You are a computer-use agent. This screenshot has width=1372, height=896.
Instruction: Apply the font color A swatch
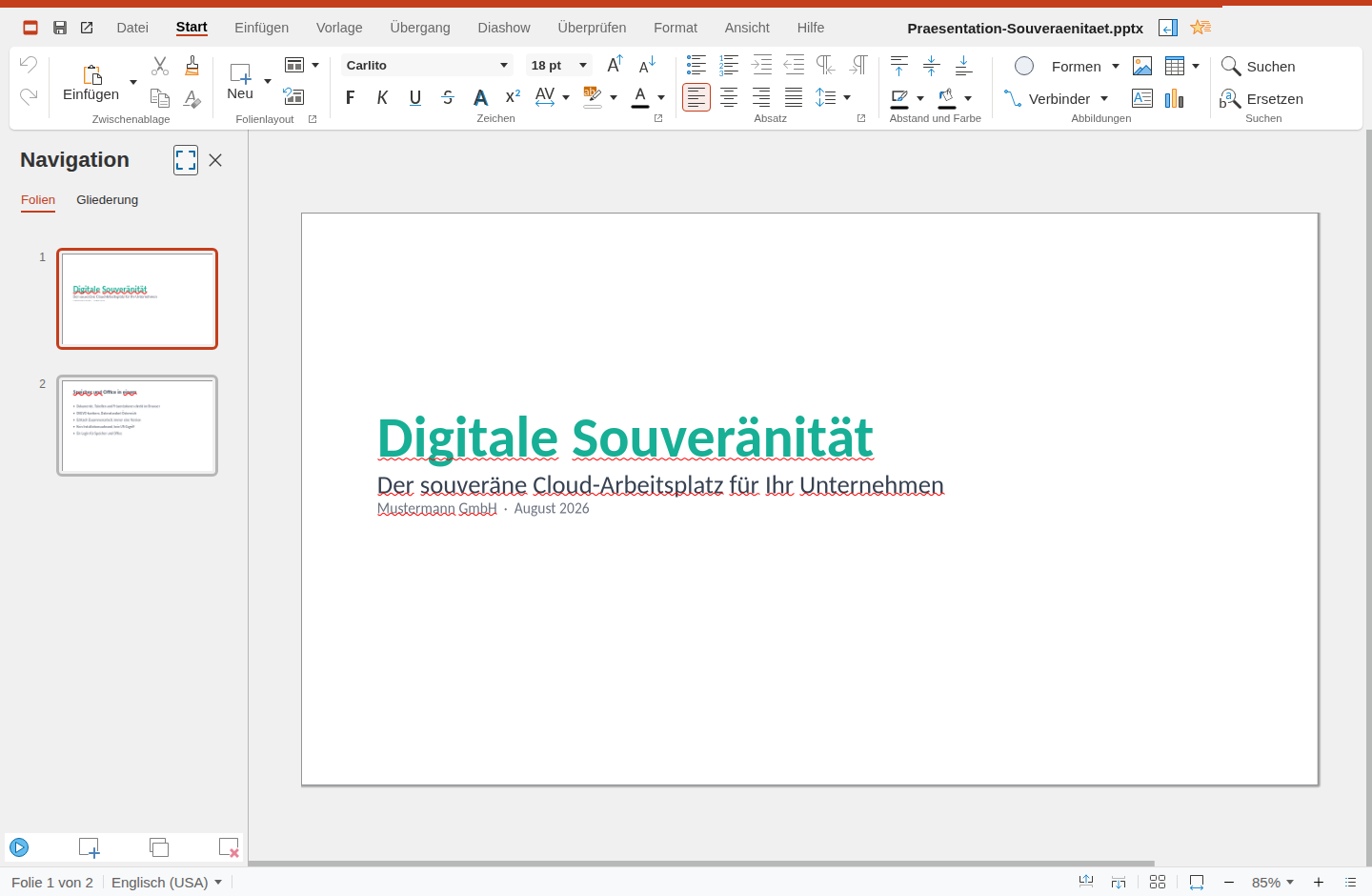point(640,97)
